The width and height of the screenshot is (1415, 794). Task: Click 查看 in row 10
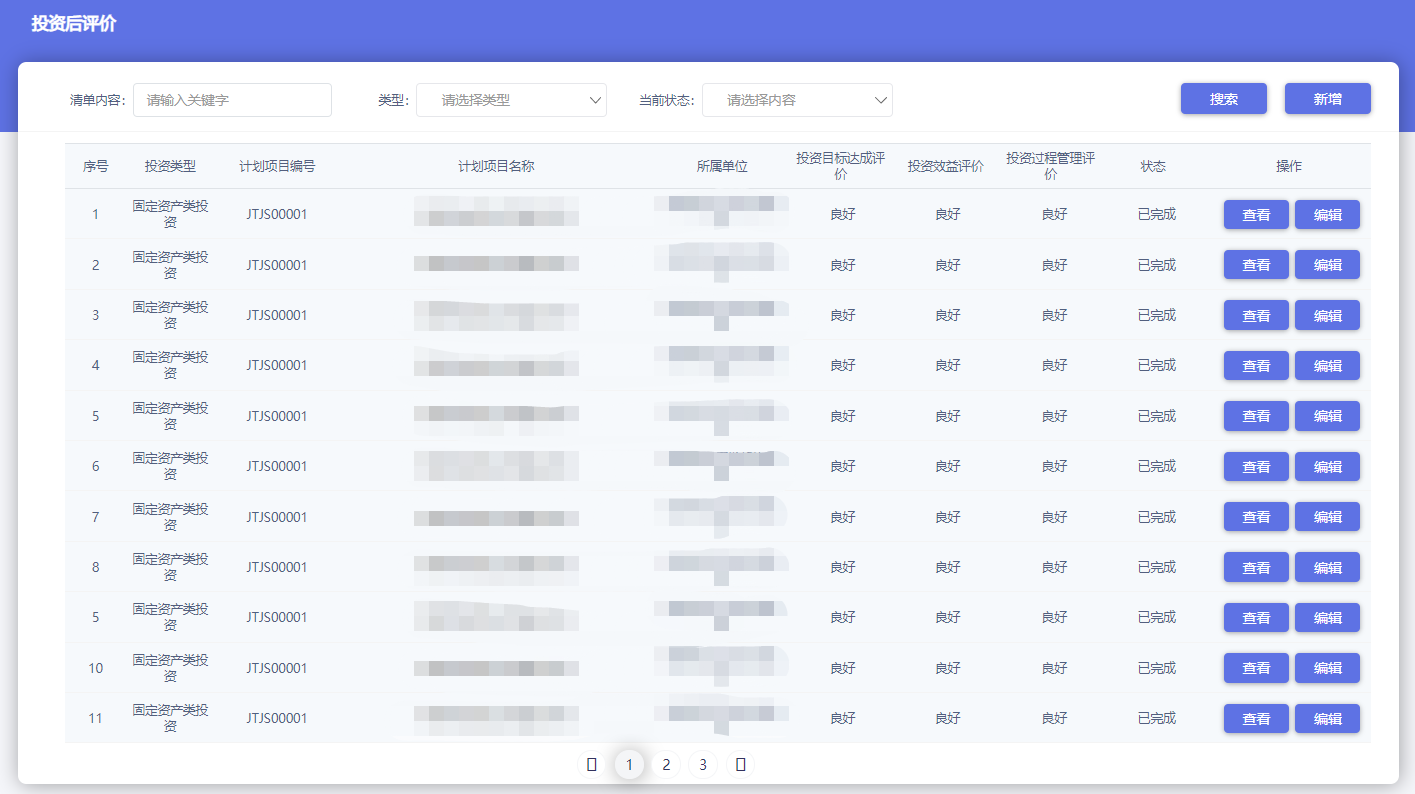(1256, 668)
